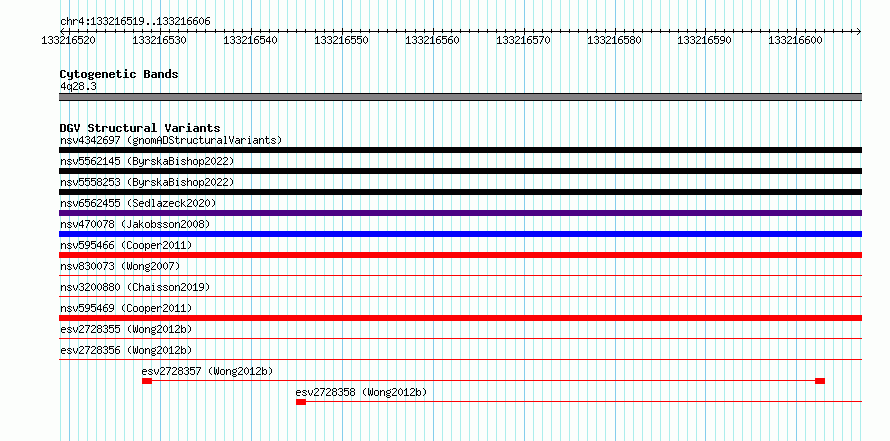
Task: Click the gray 4q28.3 cytogenetic band bar
Action: point(460,97)
